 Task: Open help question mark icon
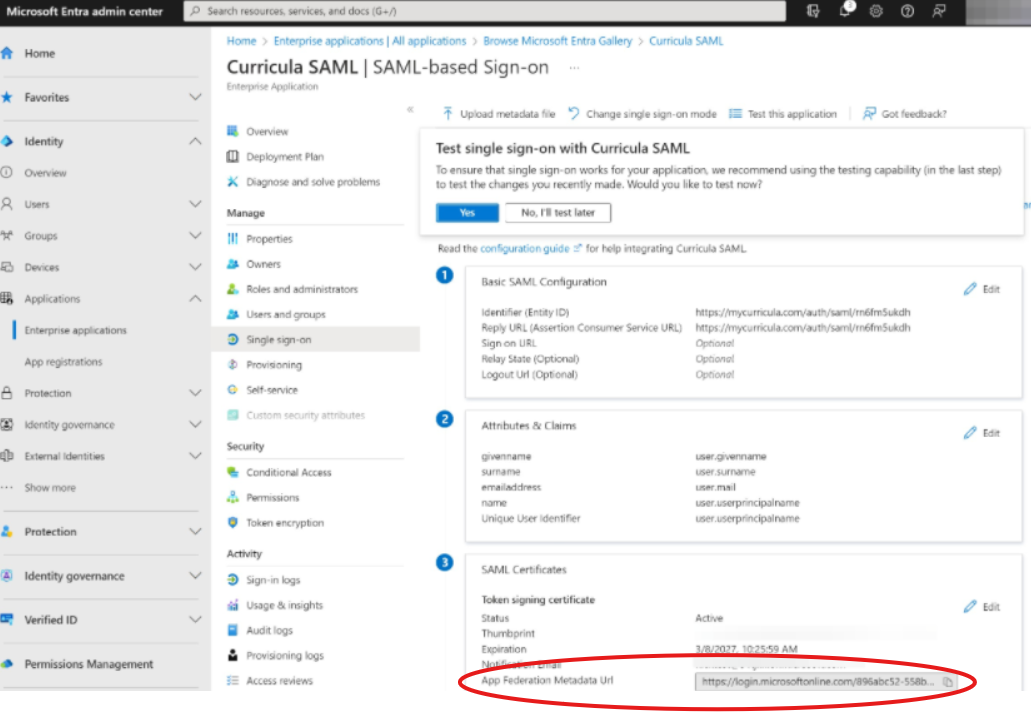pyautogui.click(x=907, y=11)
